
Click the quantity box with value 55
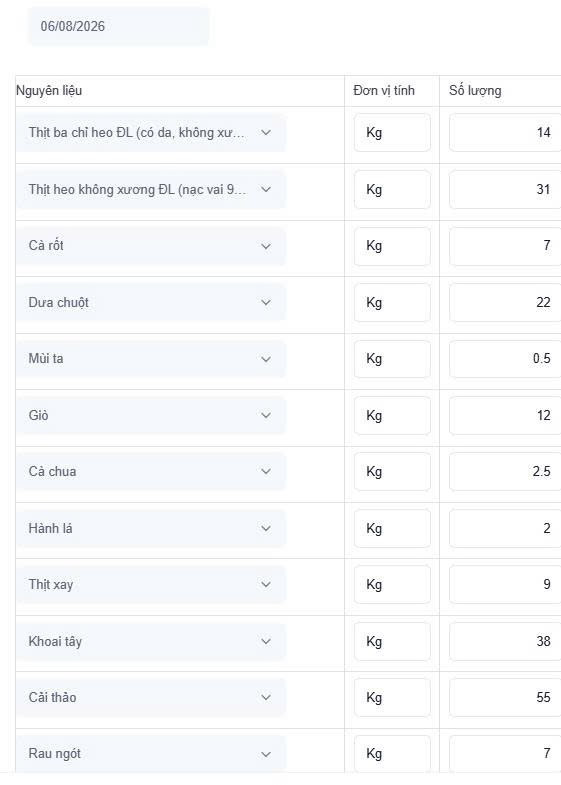pos(505,697)
